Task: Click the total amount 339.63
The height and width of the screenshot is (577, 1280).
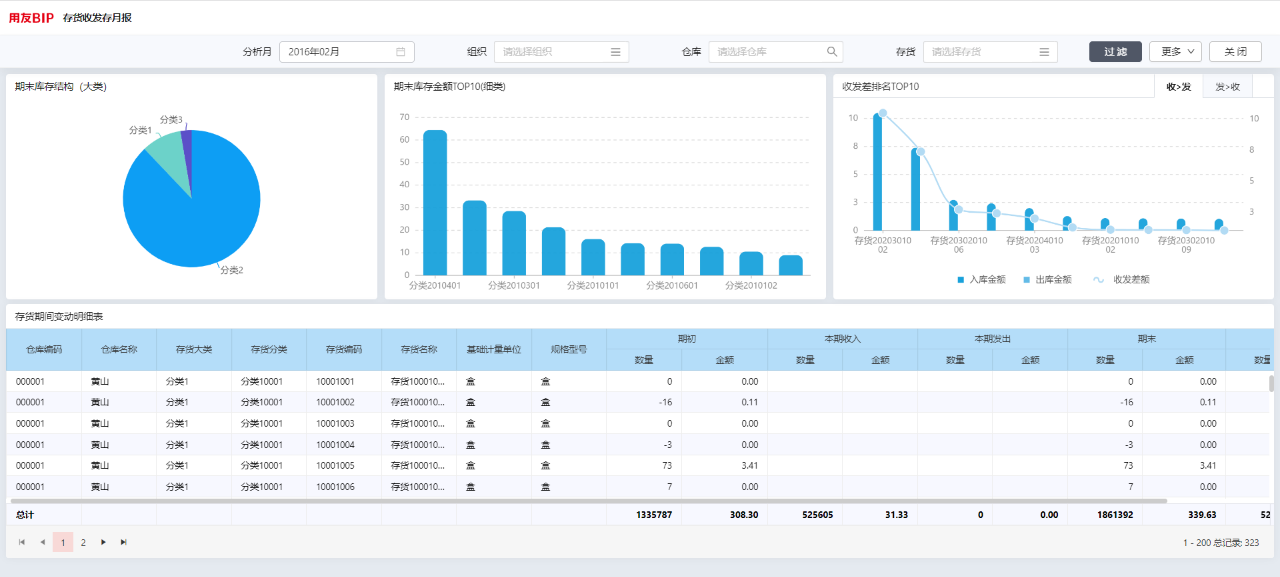Action: (x=1201, y=514)
